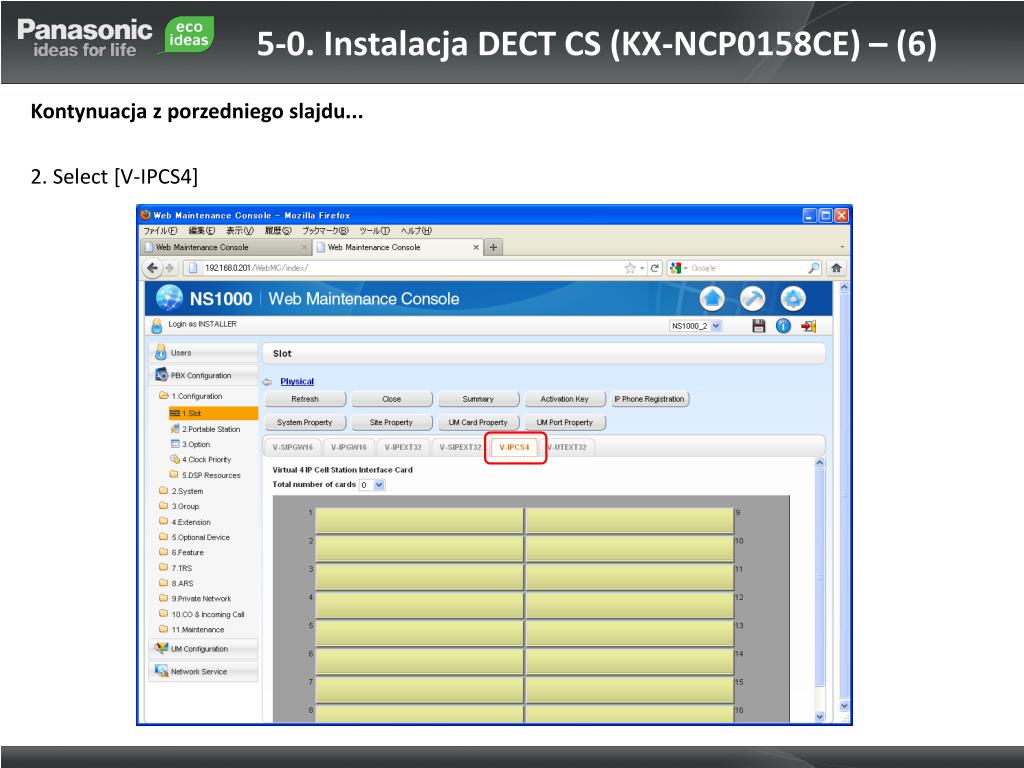Open the NS1000_2 site dropdown

(716, 326)
